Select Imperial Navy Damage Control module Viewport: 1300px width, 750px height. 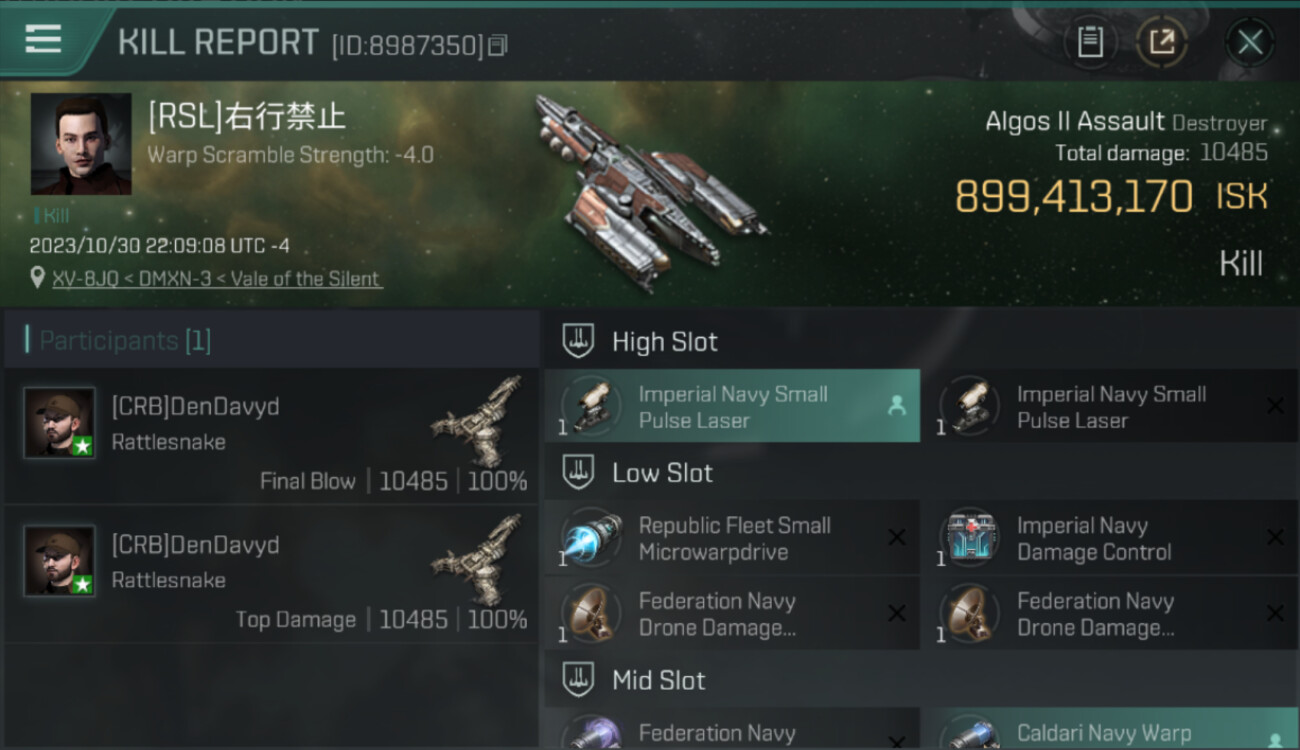(x=1110, y=538)
